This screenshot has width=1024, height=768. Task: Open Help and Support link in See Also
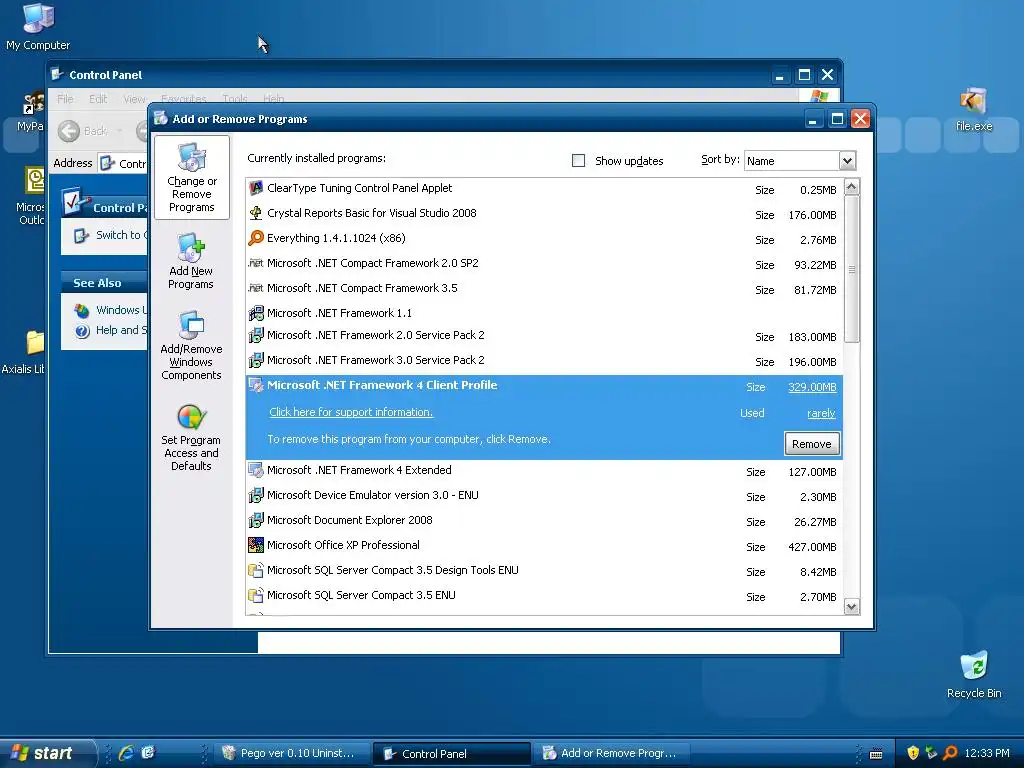pyautogui.click(x=111, y=330)
